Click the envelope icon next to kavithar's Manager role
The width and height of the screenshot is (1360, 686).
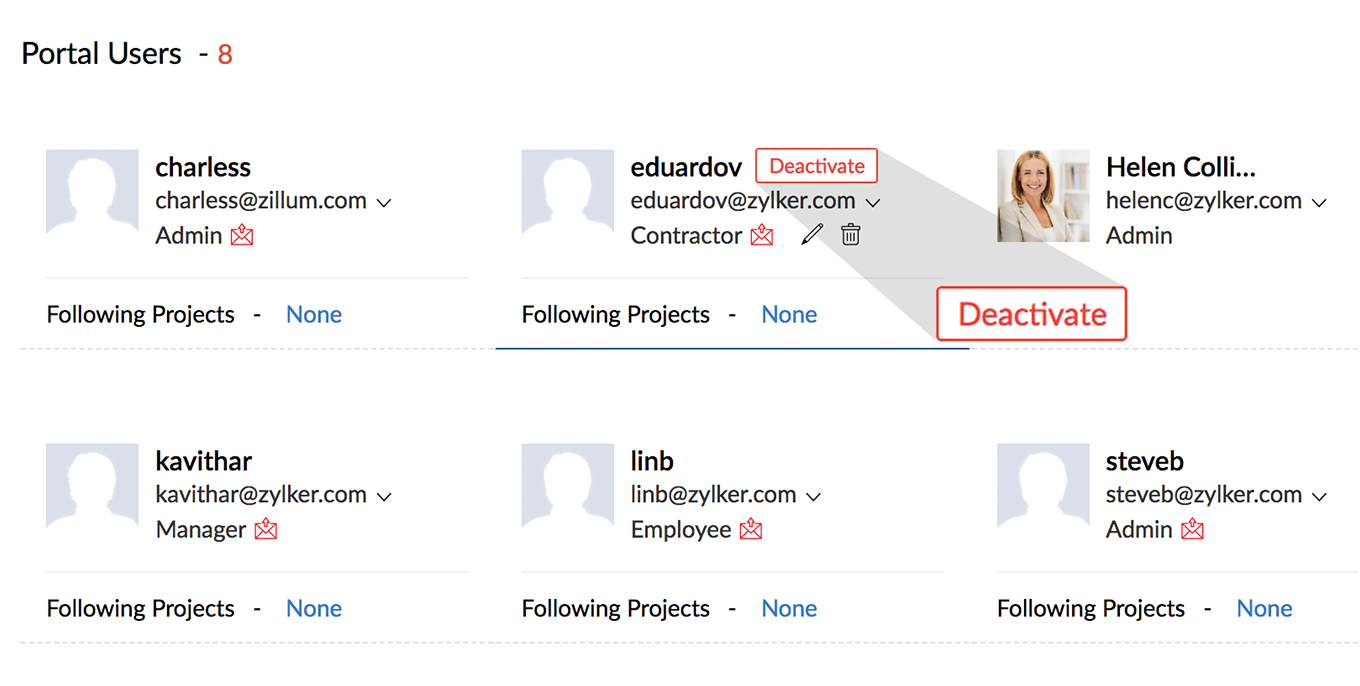point(266,530)
